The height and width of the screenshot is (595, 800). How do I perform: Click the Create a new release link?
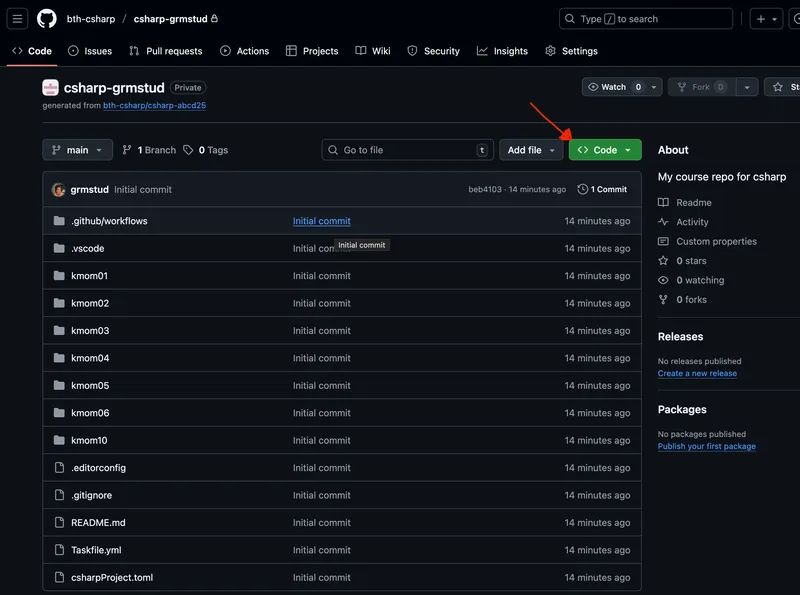[697, 373]
